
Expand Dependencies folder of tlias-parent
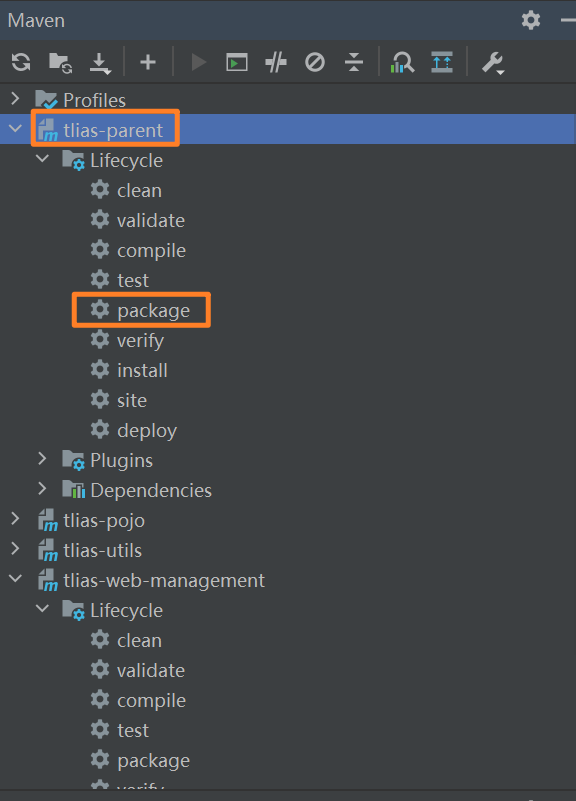point(42,489)
